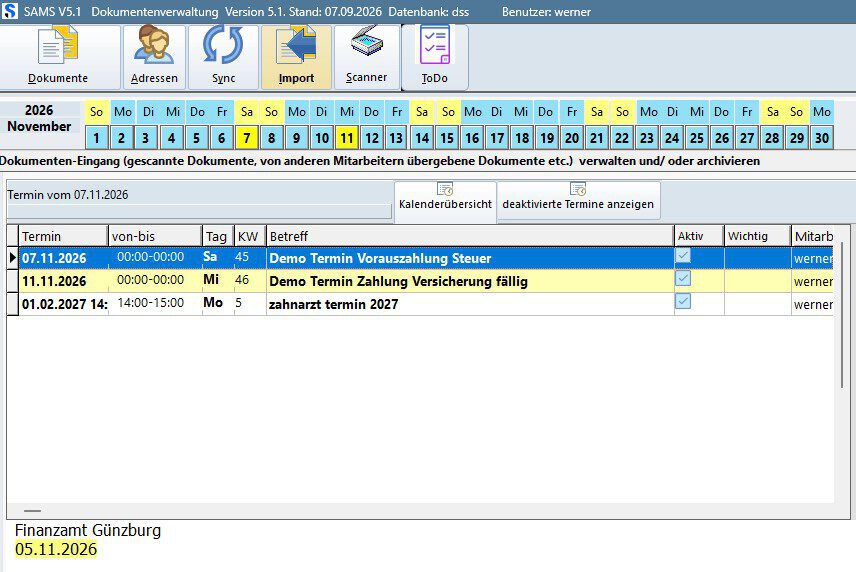Image resolution: width=856 pixels, height=572 pixels.
Task: Click row selector of 11.11.2026 appointment
Action: coord(13,281)
